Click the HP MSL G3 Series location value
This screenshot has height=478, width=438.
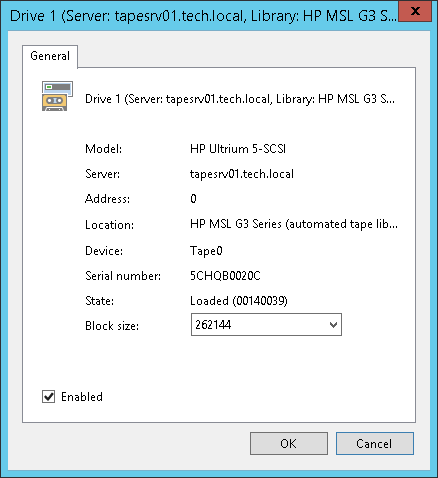pyautogui.click(x=294, y=224)
